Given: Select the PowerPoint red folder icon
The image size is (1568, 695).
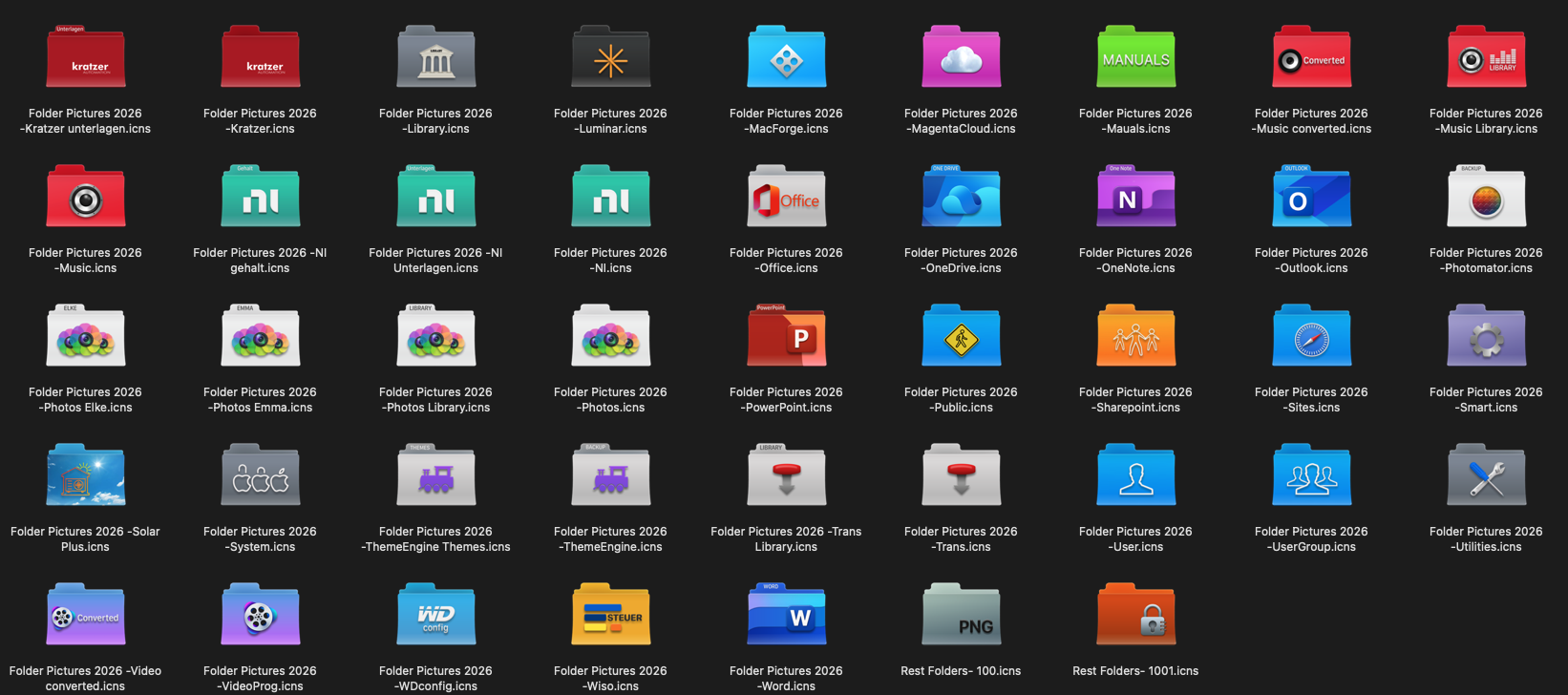Looking at the screenshot, I should tap(785, 338).
